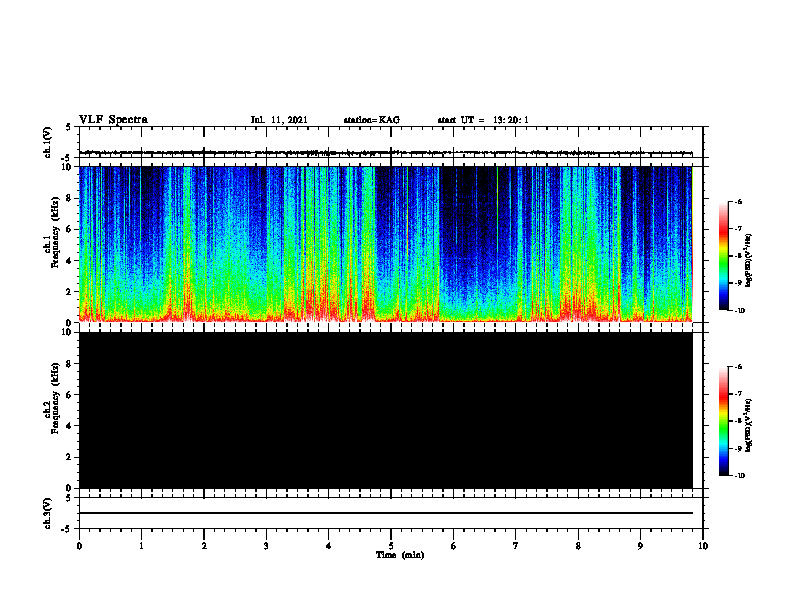The height and width of the screenshot is (612, 792).
Task: Click the date text "Jul. 11, 2021"
Action: point(279,120)
